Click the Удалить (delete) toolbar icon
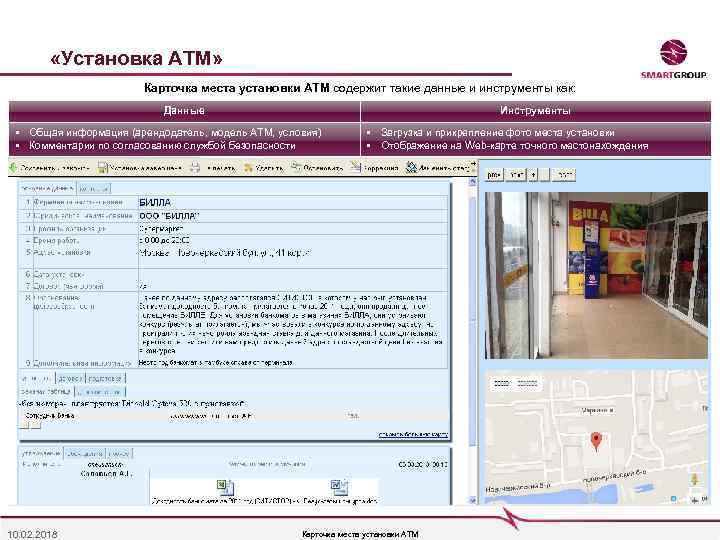This screenshot has height=540, width=720. (x=248, y=168)
